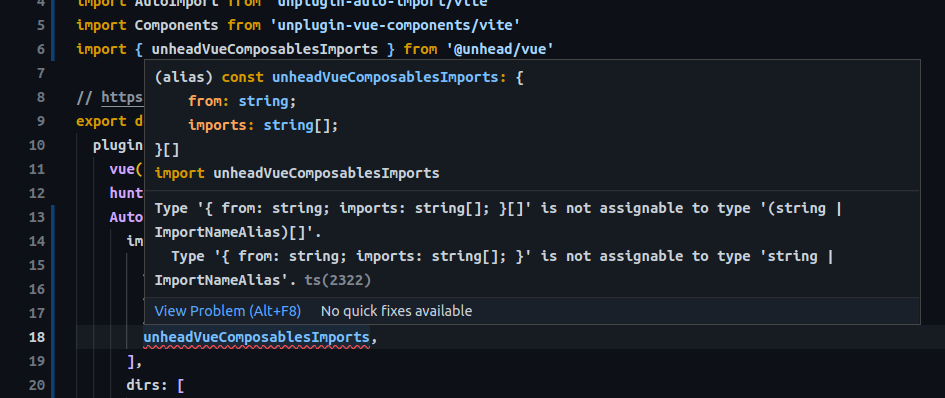Click 'imports: string[];' in hover tooltip
Screen dimensions: 945x398
click(263, 125)
